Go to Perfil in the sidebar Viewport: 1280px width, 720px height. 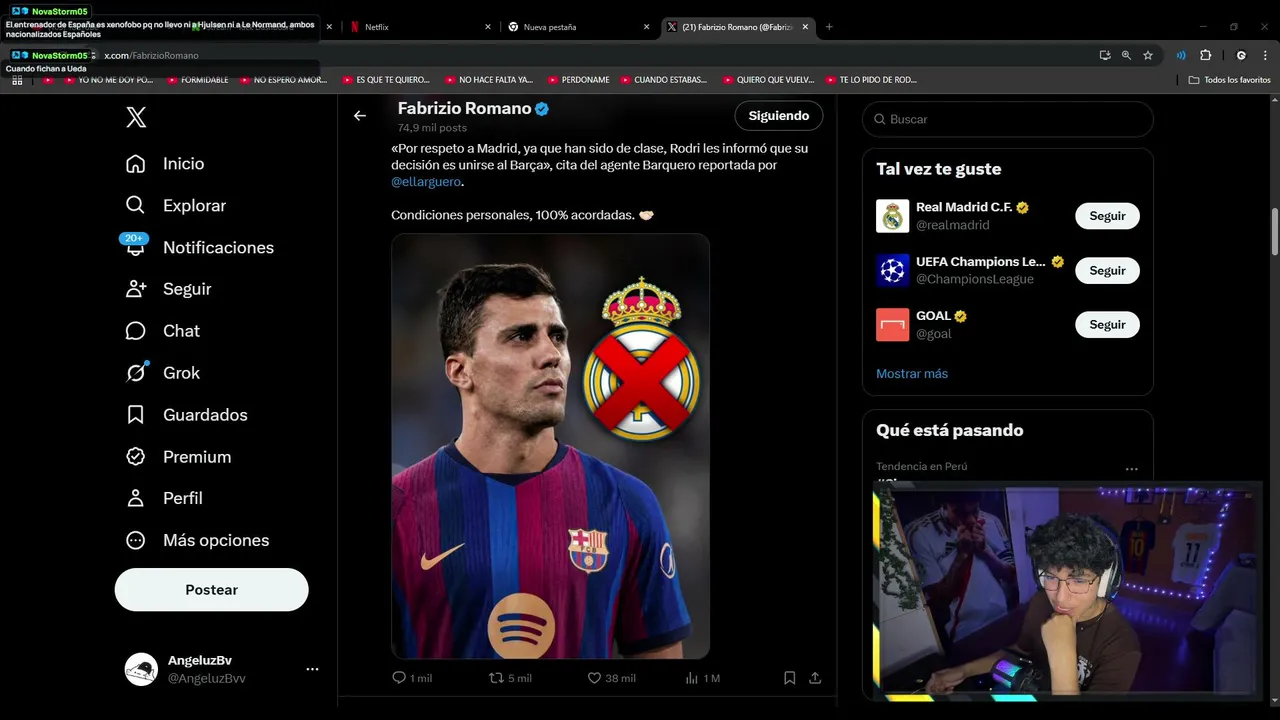point(164,498)
